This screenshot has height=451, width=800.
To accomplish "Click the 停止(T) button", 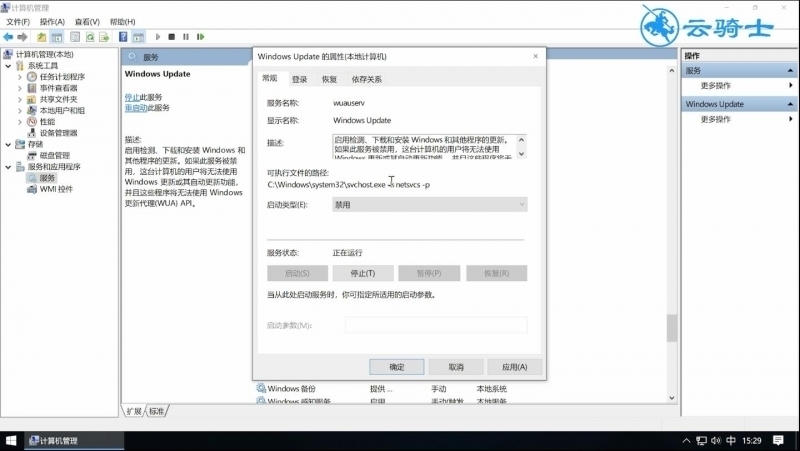I will point(363,273).
